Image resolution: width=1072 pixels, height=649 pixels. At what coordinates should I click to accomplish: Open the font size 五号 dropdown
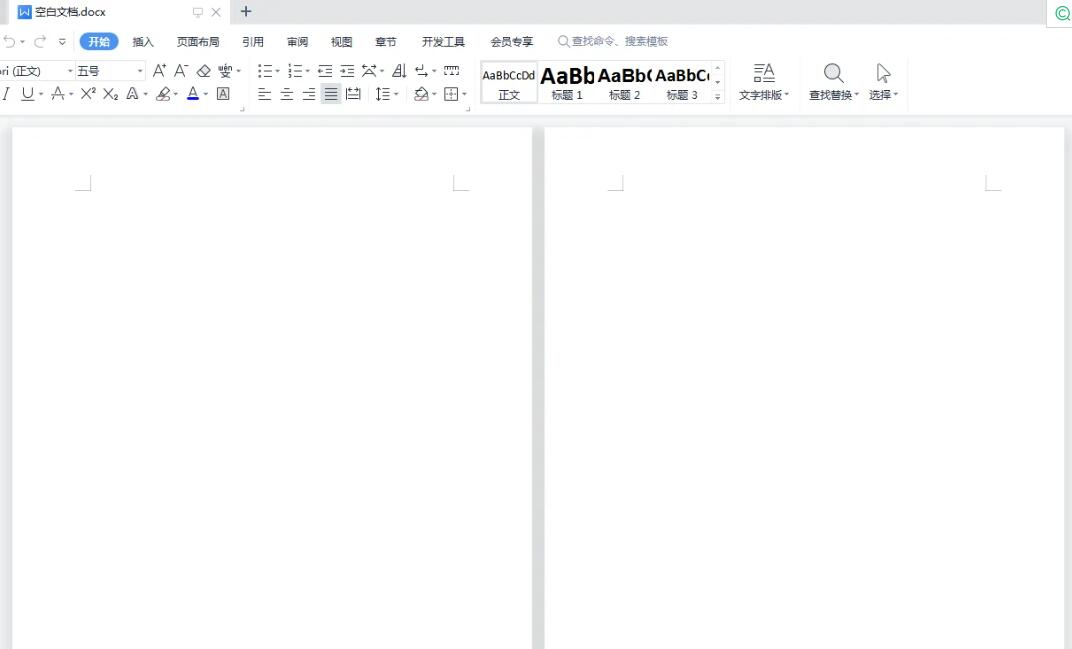coord(140,71)
